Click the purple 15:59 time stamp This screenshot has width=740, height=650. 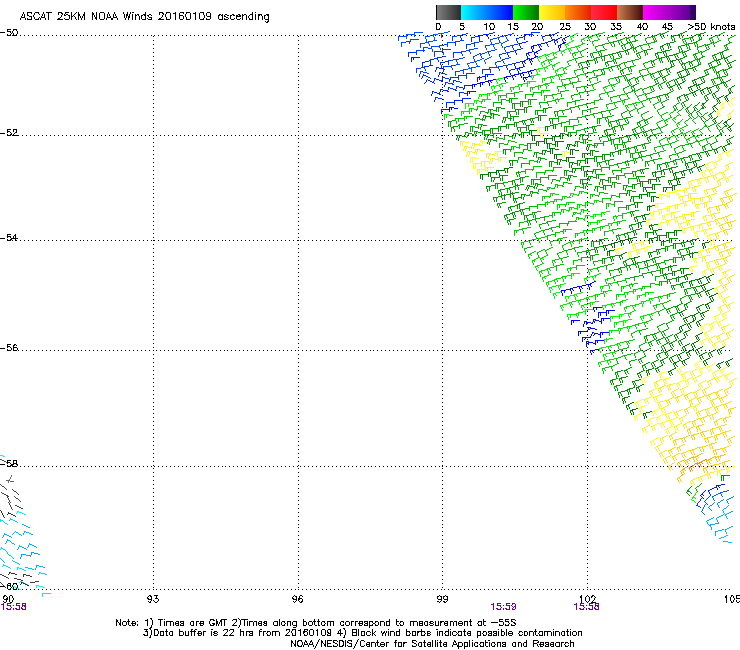point(503,607)
